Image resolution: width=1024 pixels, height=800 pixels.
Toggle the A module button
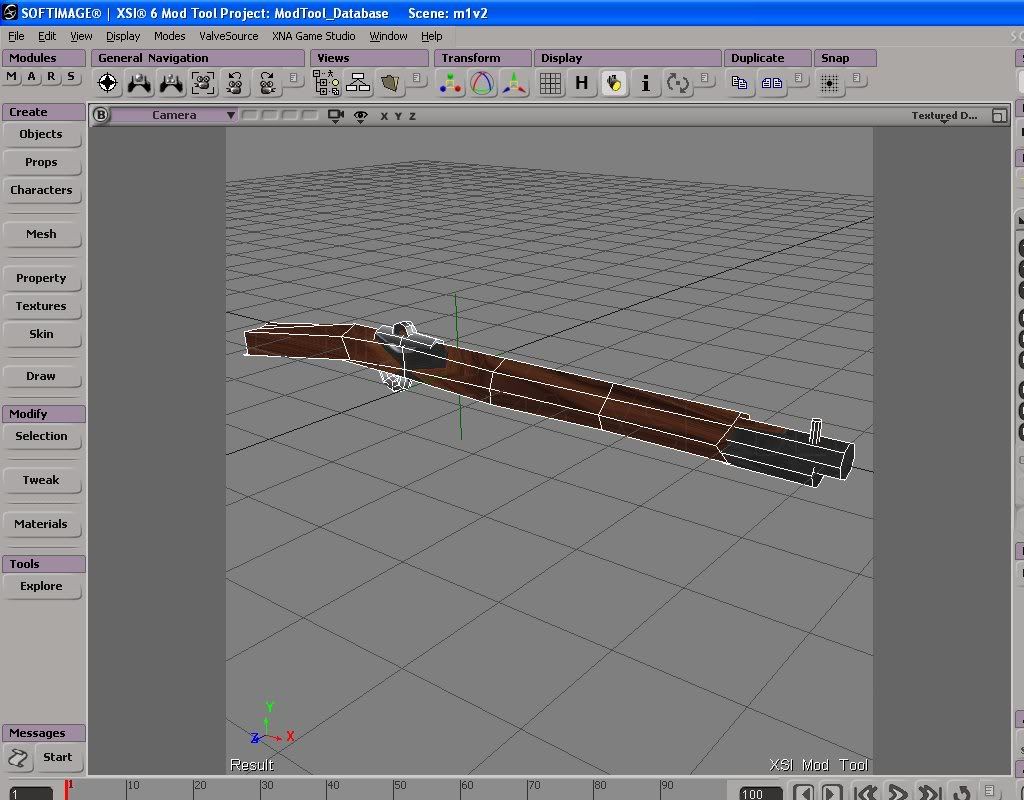(31, 77)
